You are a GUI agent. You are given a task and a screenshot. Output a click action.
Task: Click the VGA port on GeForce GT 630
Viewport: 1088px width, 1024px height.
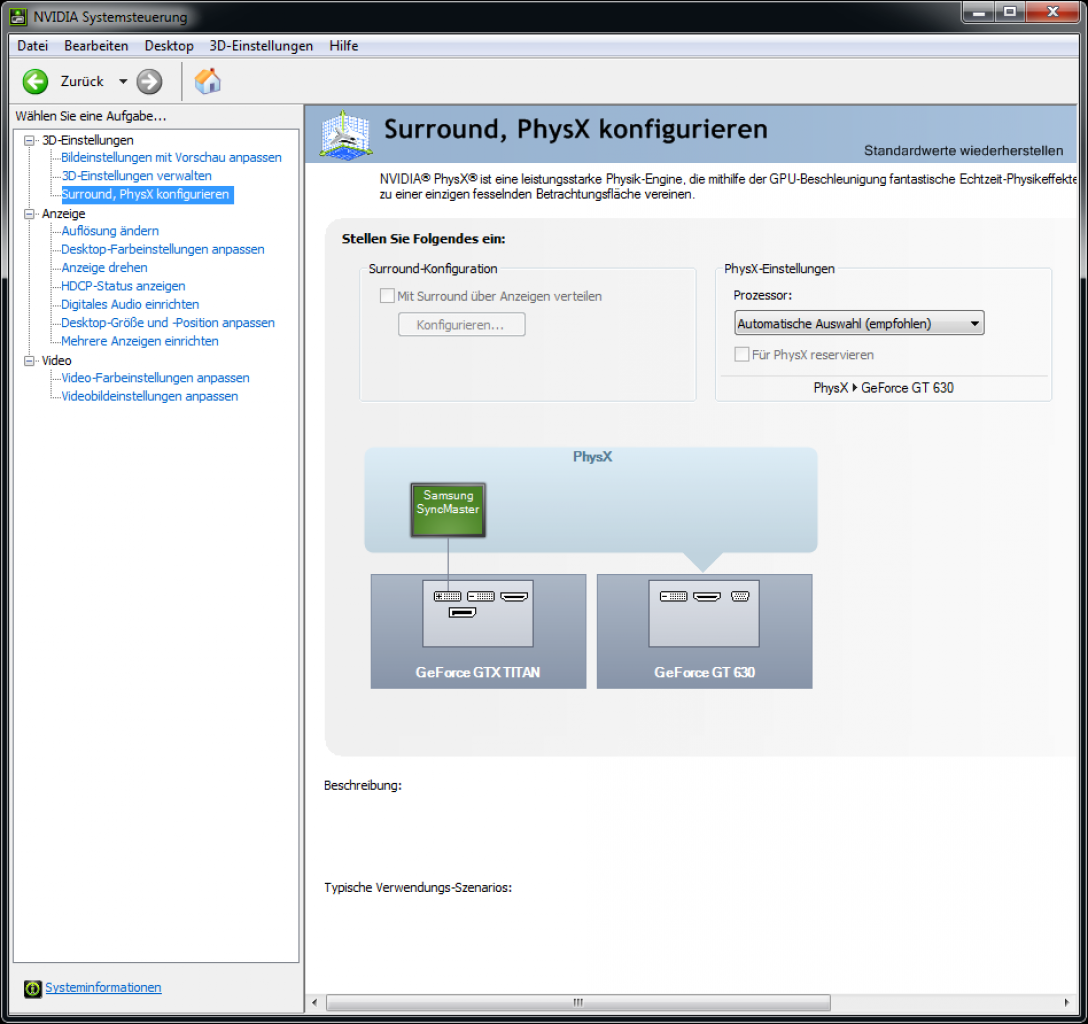point(740,596)
